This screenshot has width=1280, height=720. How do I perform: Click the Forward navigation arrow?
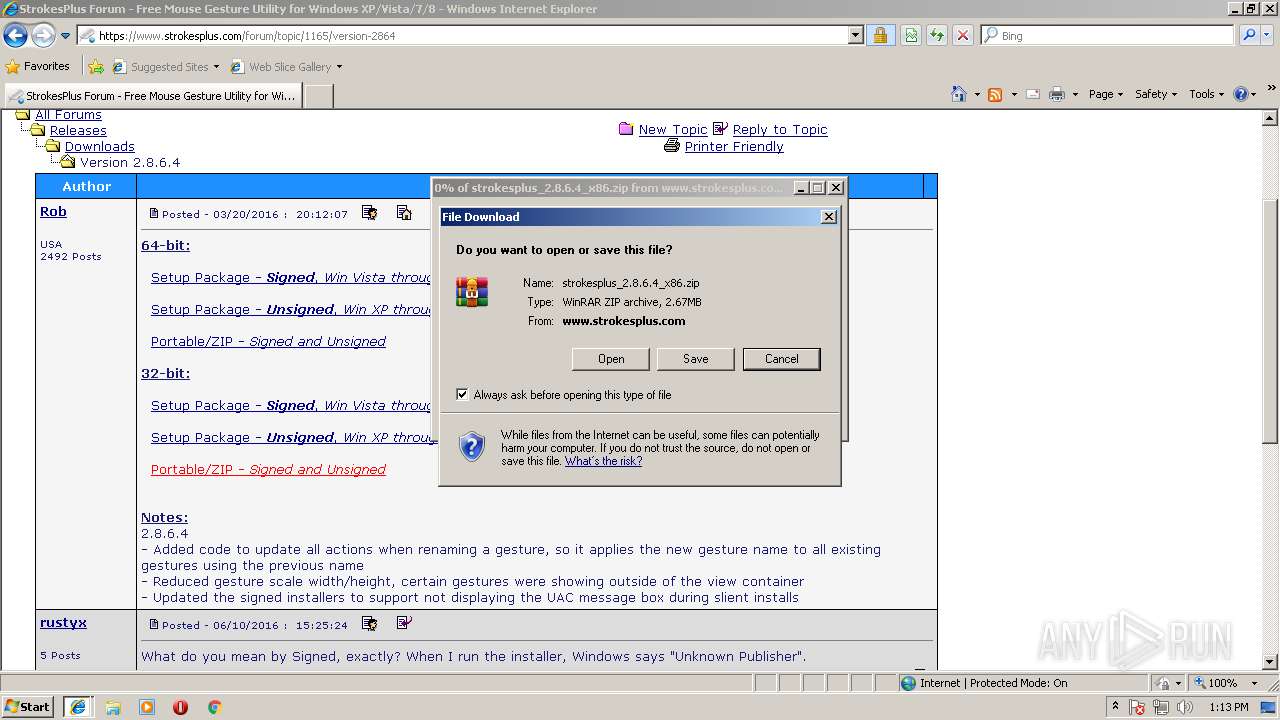tap(43, 36)
